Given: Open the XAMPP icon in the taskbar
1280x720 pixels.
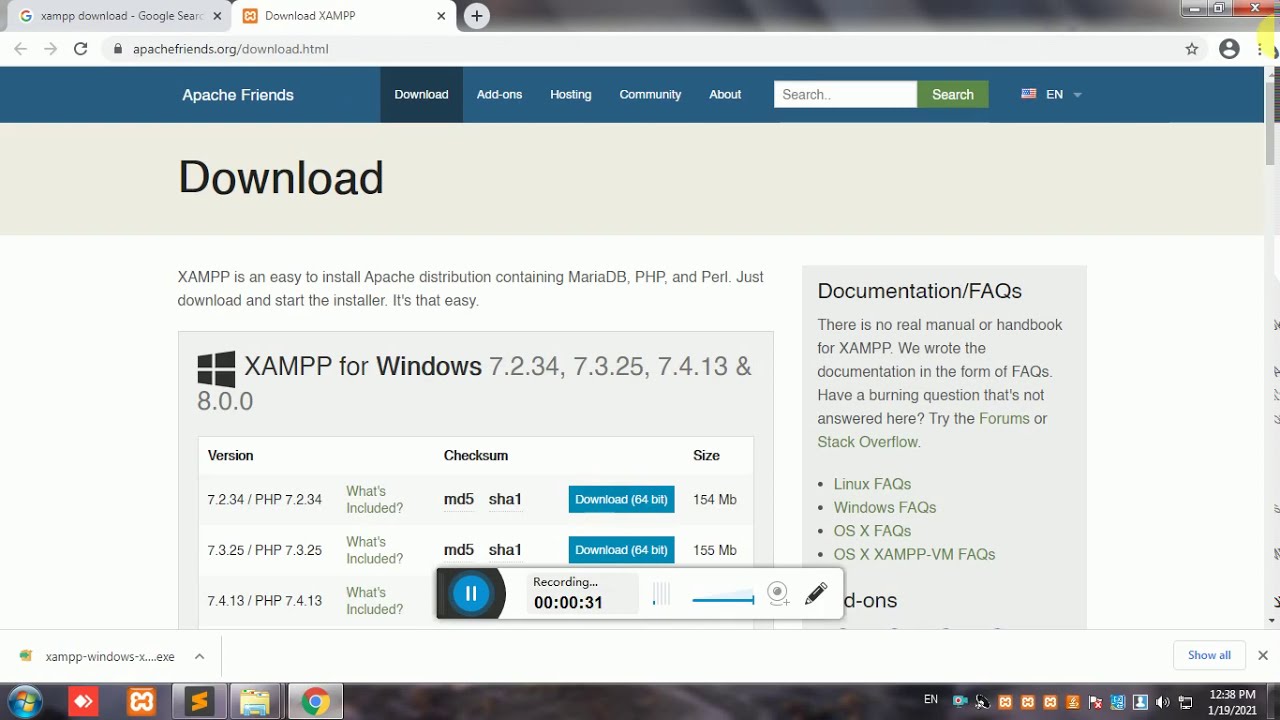Looking at the screenshot, I should [142, 702].
